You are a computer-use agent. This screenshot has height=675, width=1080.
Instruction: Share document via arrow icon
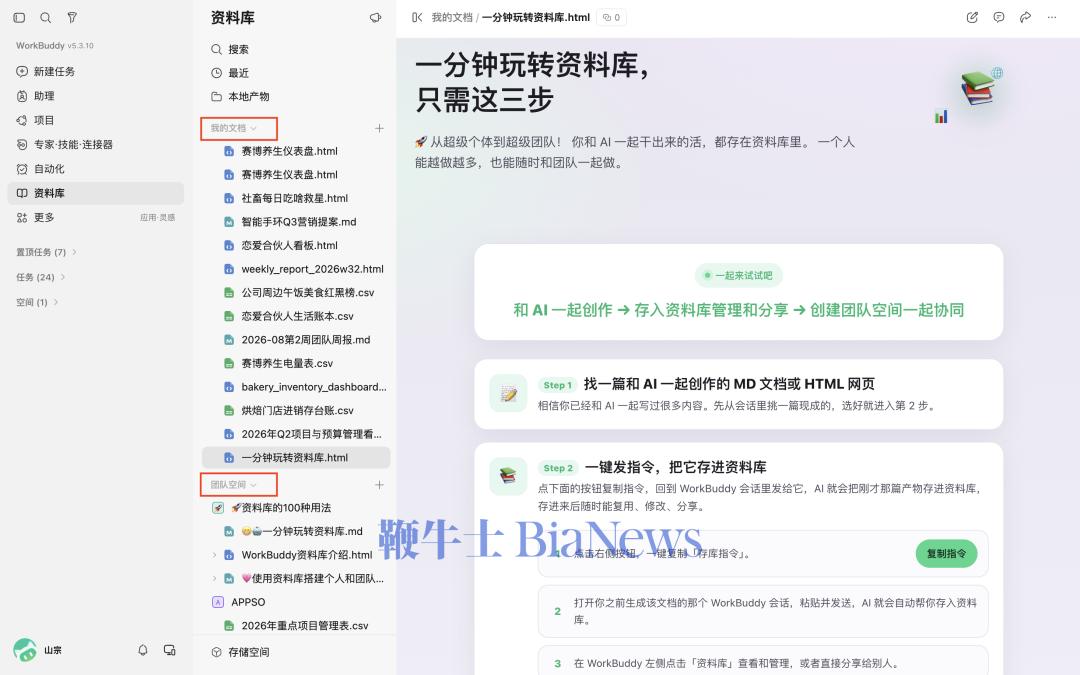pyautogui.click(x=1025, y=18)
